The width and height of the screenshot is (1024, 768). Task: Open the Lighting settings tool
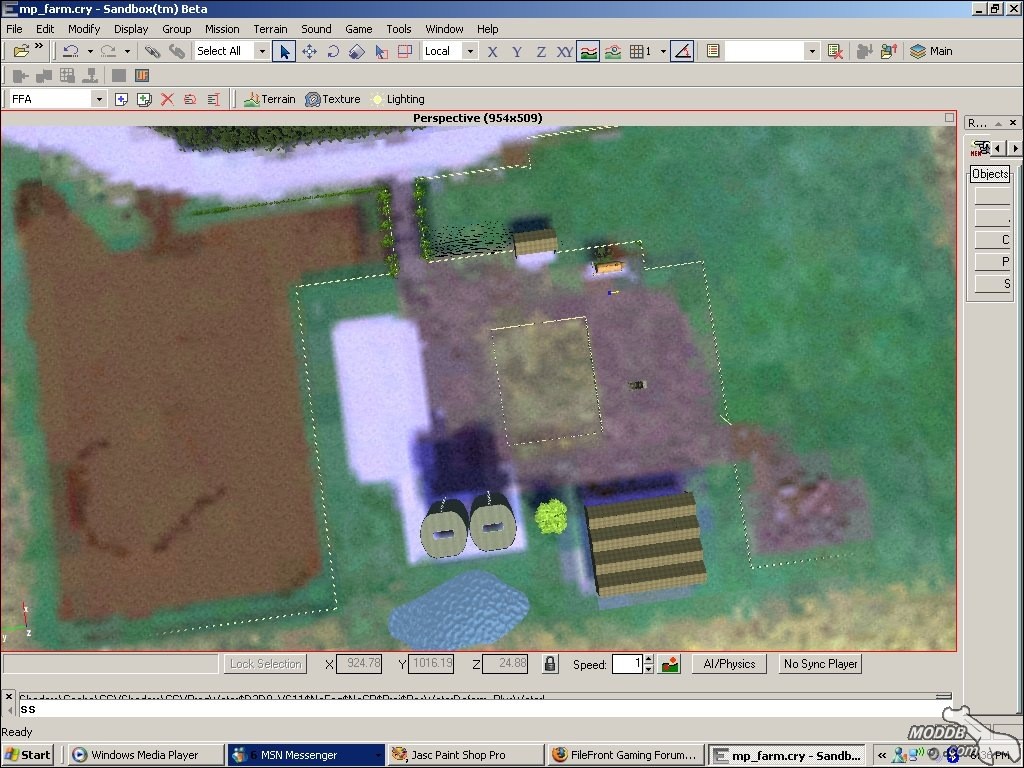pyautogui.click(x=397, y=99)
